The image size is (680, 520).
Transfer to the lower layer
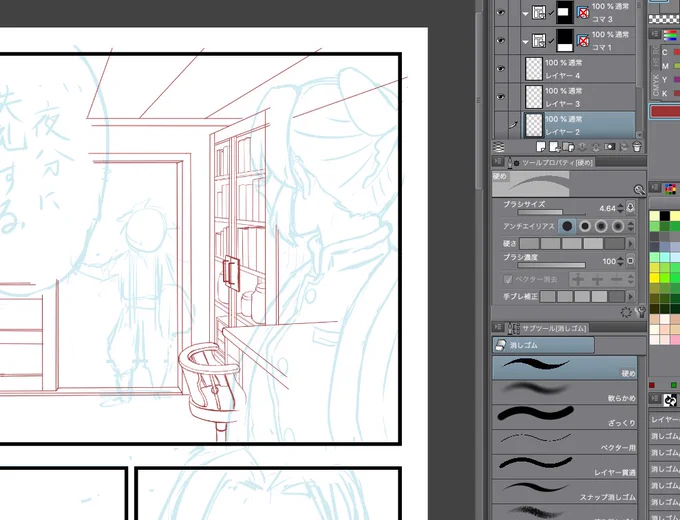click(582, 147)
